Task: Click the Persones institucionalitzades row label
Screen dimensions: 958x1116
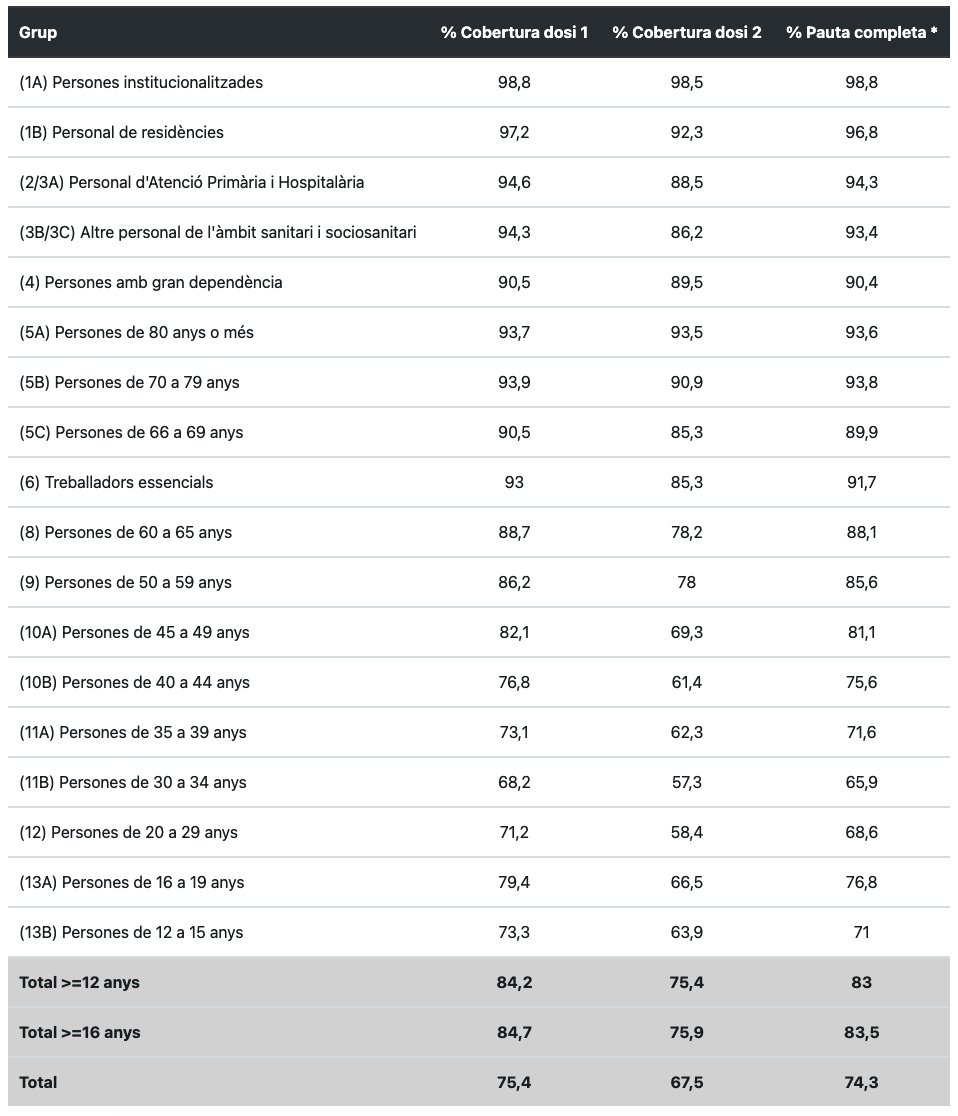Action: (141, 83)
